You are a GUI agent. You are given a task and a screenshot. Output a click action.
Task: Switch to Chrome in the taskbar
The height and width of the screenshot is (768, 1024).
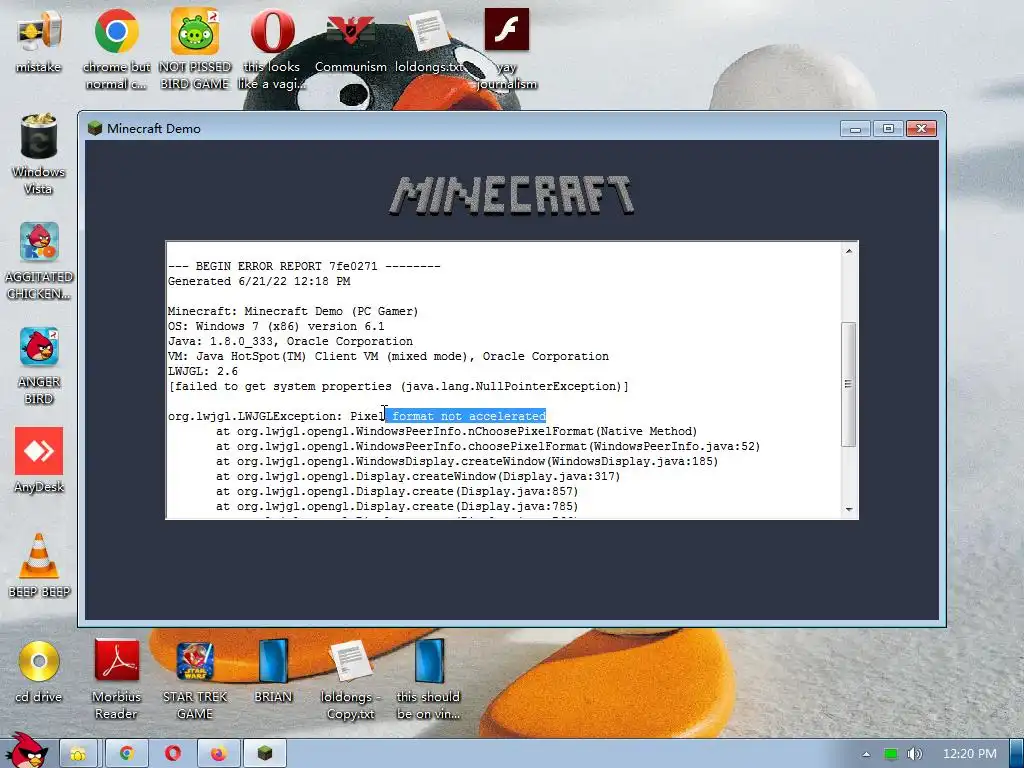pos(126,754)
